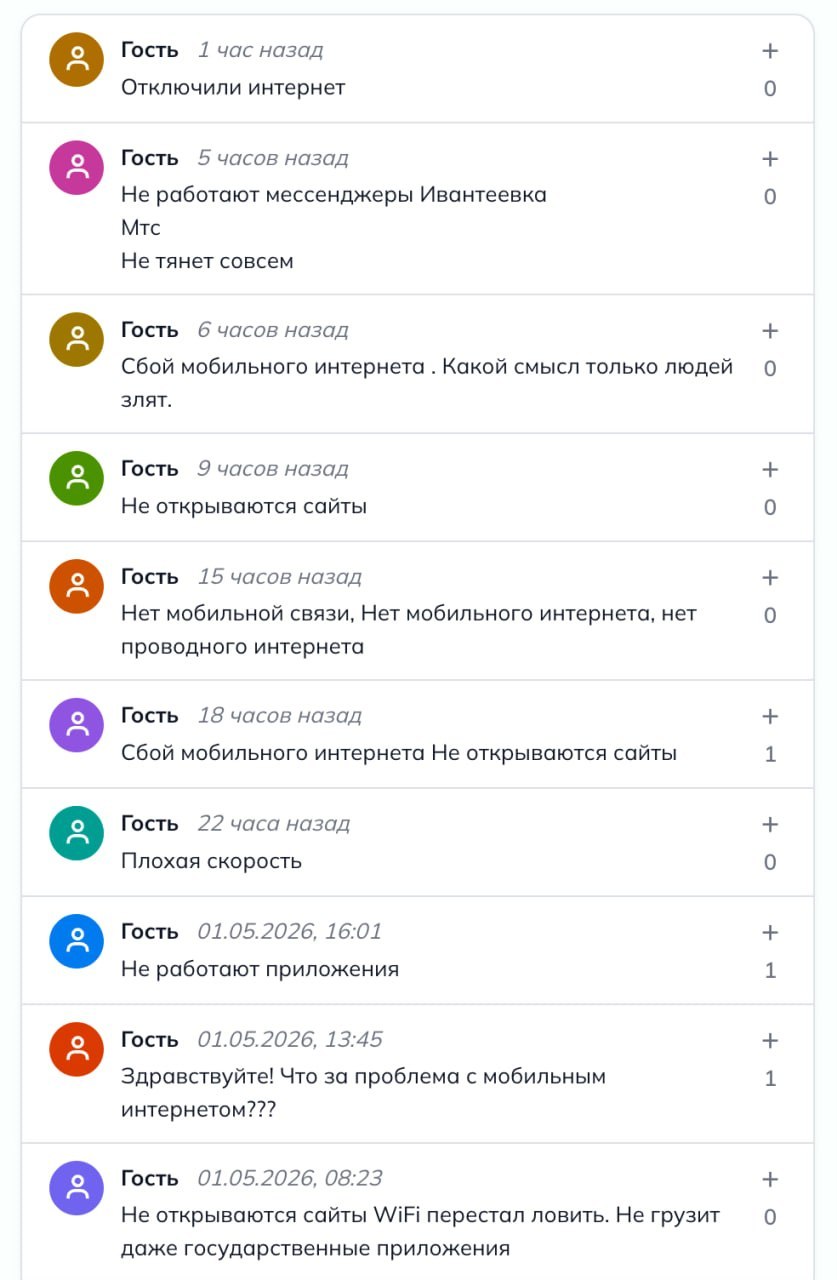
Task: Click the red avatar on the "Здравствуйте!" comment
Action: (77, 1049)
